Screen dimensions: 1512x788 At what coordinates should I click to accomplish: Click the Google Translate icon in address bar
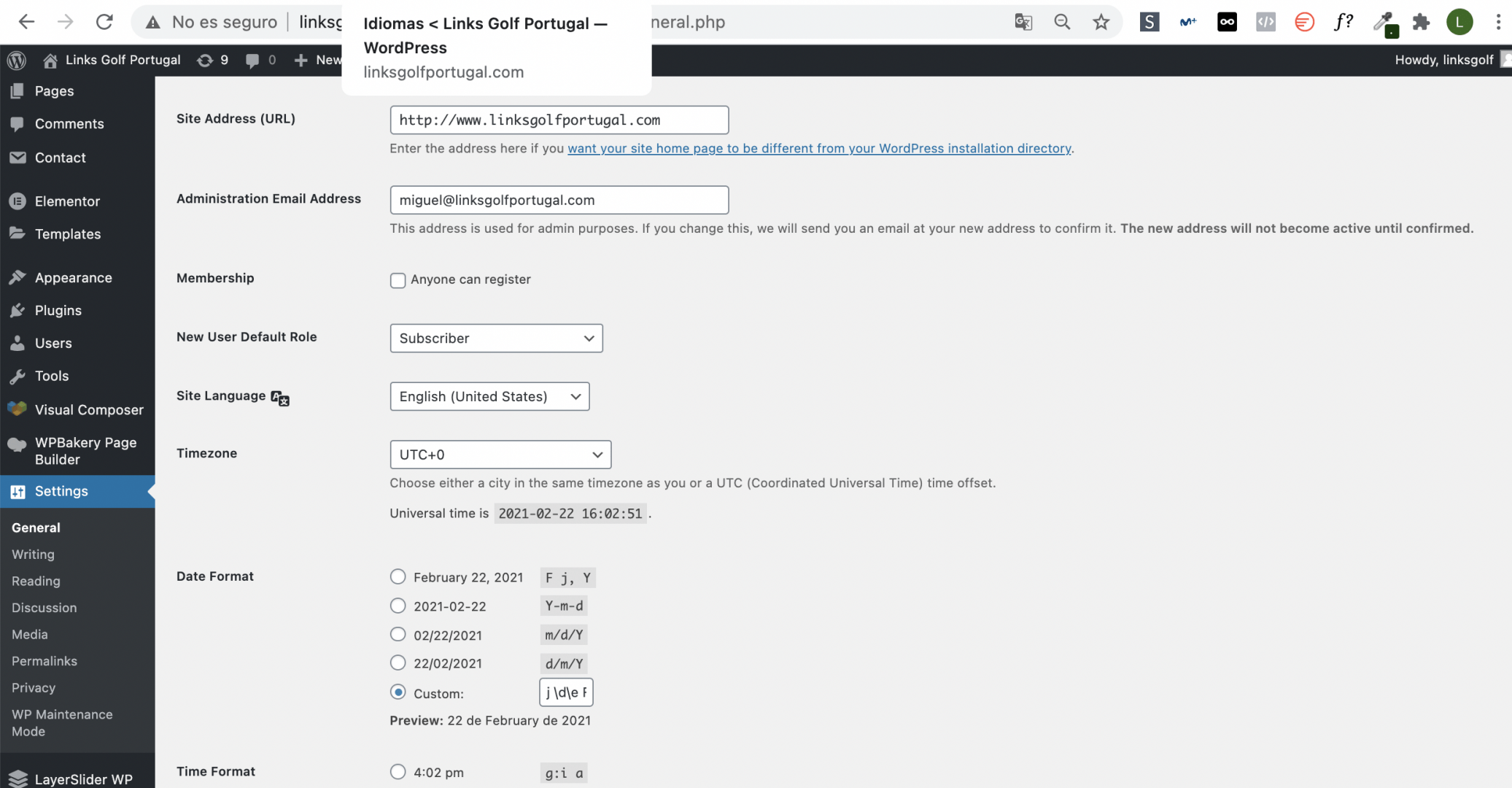[x=1023, y=22]
